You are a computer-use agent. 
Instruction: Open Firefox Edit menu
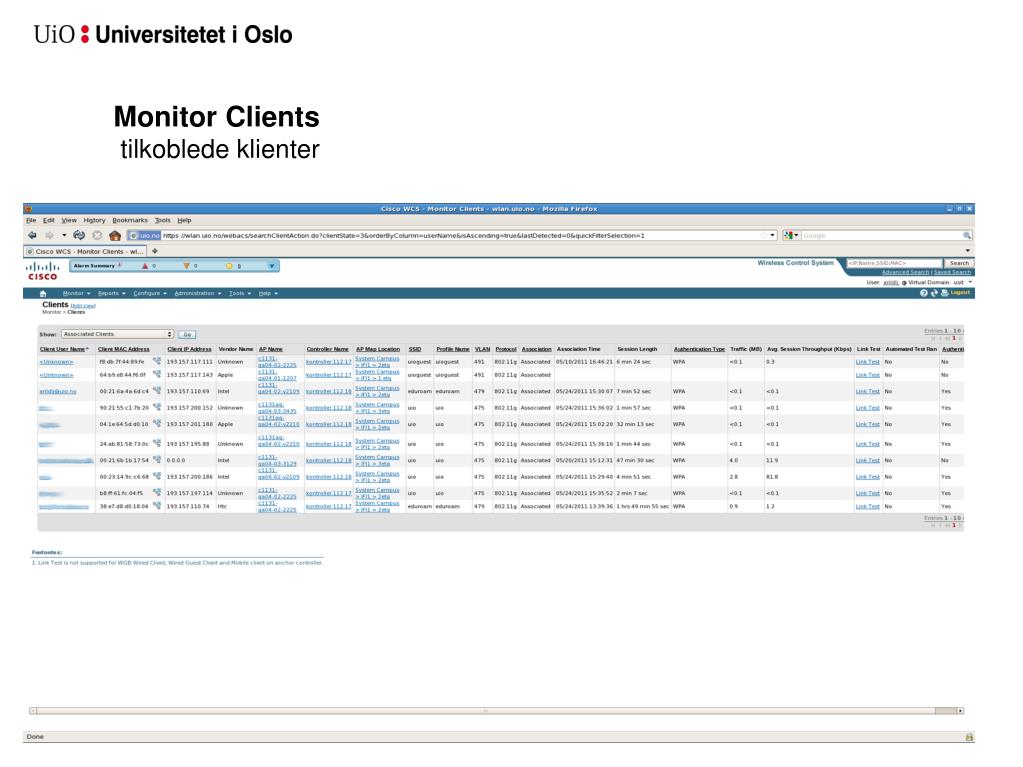[x=49, y=220]
